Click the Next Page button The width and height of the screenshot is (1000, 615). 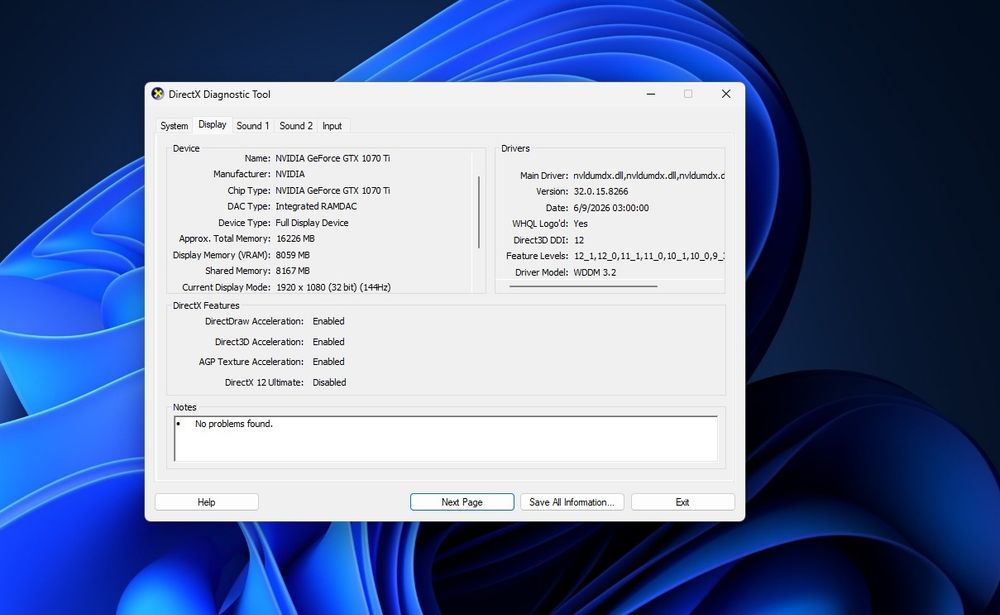click(462, 502)
